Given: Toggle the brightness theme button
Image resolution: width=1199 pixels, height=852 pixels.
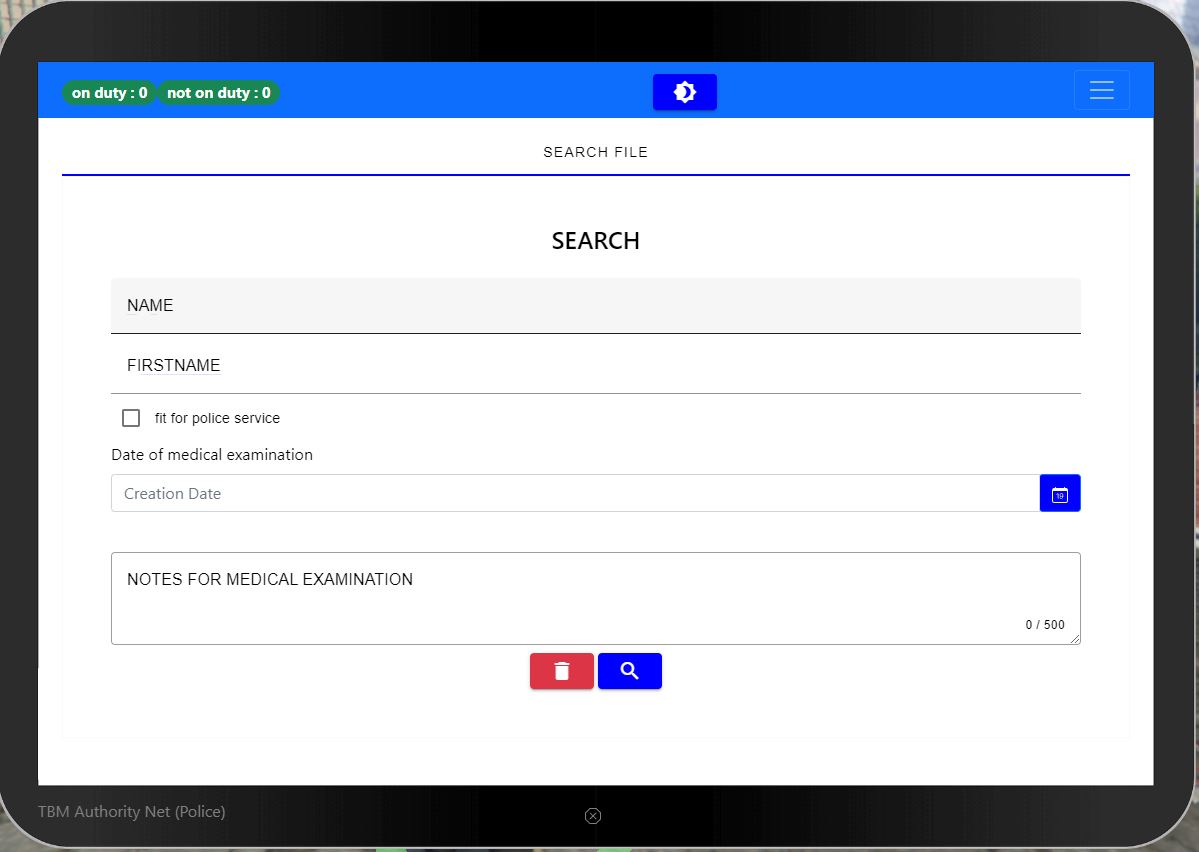Looking at the screenshot, I should click(x=684, y=92).
